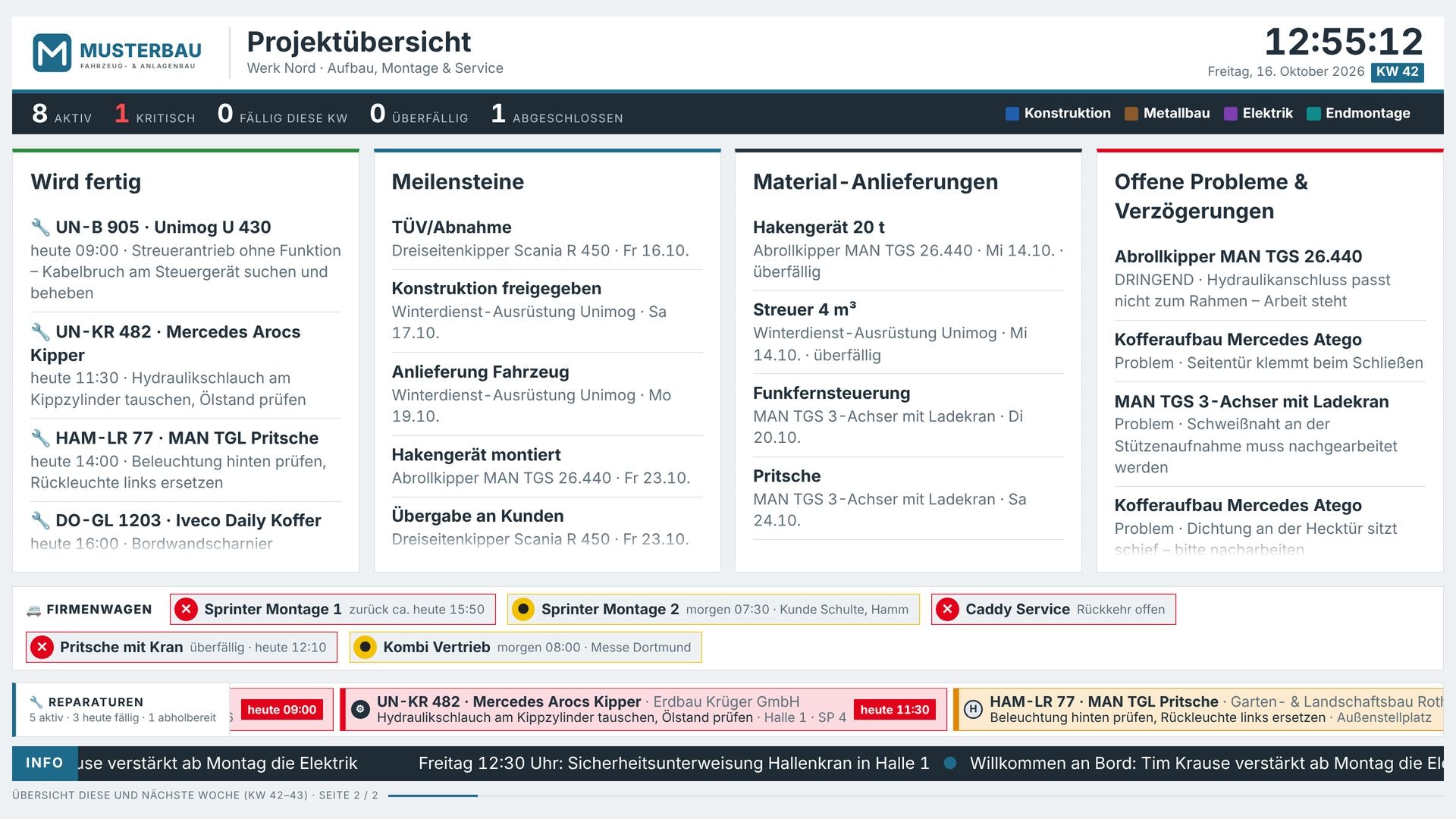The width and height of the screenshot is (1456, 819).
Task: Click the teal Endmontage legend swatch
Action: click(x=1313, y=114)
